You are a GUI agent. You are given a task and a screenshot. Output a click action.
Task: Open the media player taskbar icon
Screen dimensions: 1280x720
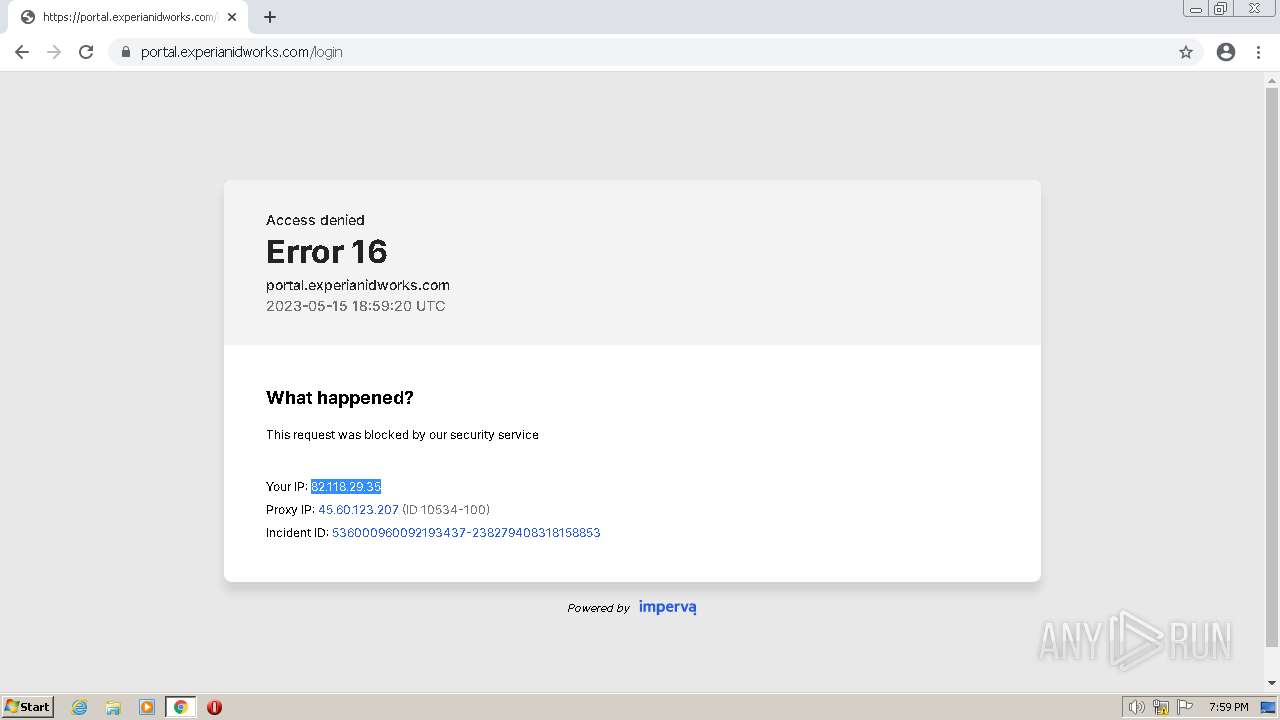tap(147, 707)
